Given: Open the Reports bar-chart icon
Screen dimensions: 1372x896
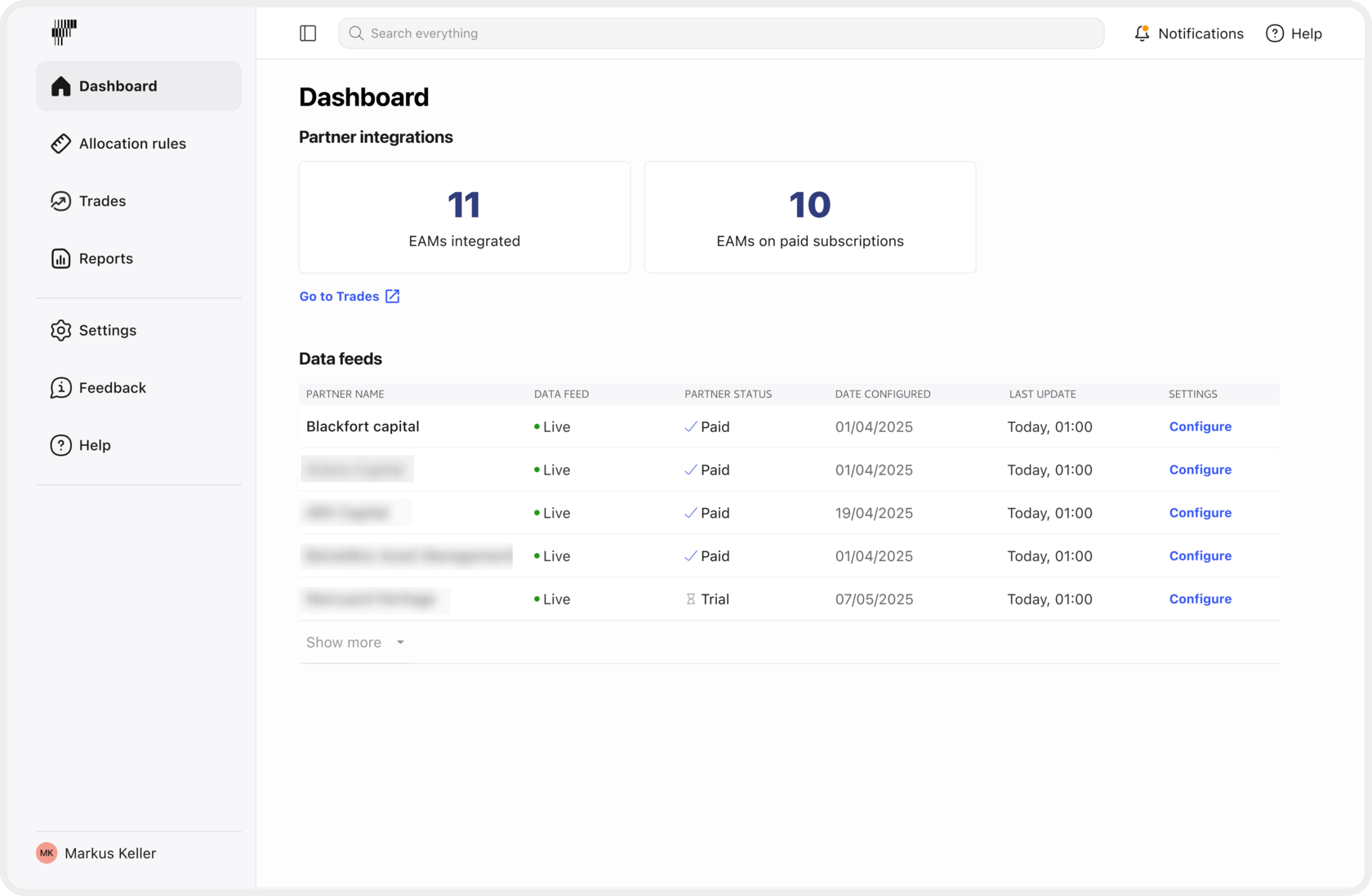Looking at the screenshot, I should click(61, 258).
